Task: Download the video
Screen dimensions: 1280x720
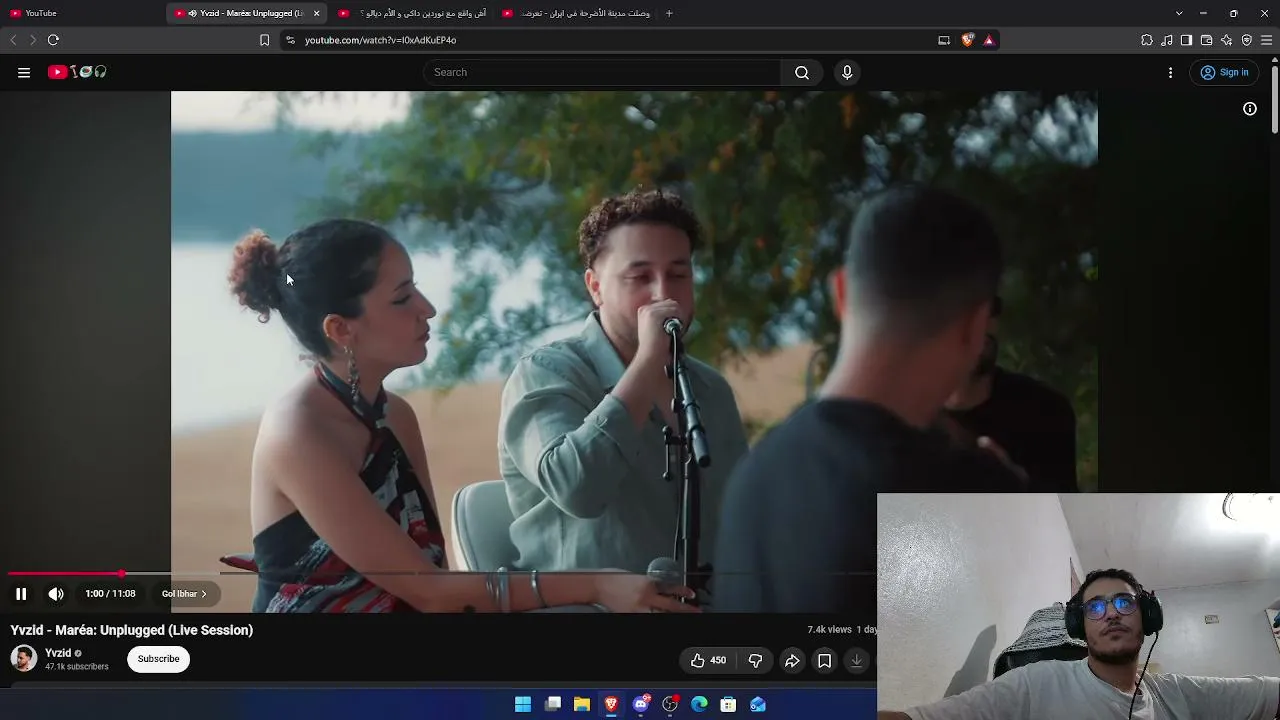Action: coord(856,660)
